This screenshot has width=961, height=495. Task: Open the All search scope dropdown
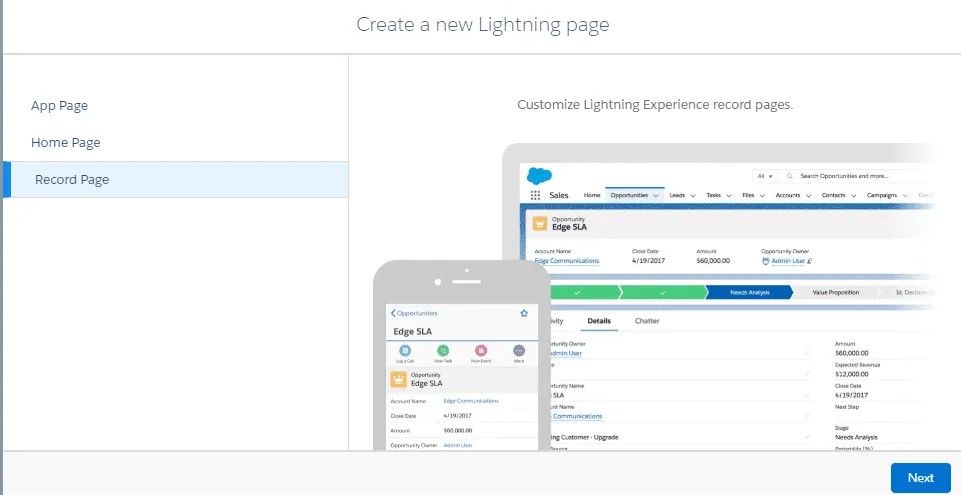(765, 176)
